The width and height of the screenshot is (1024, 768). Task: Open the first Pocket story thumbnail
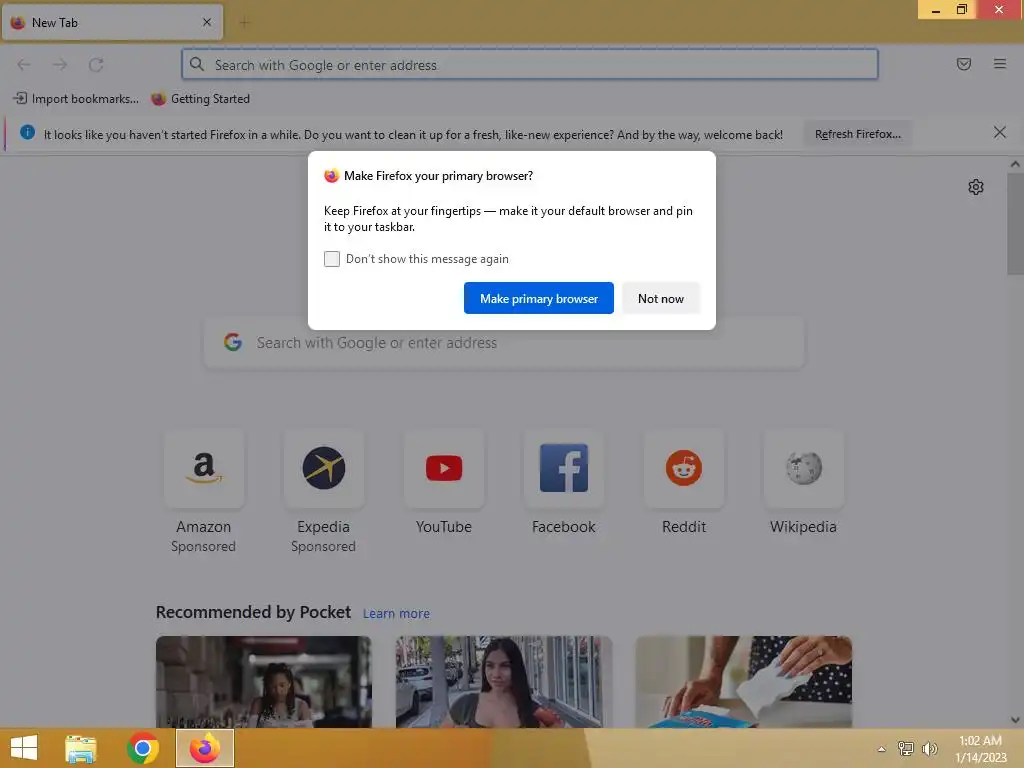tap(264, 682)
